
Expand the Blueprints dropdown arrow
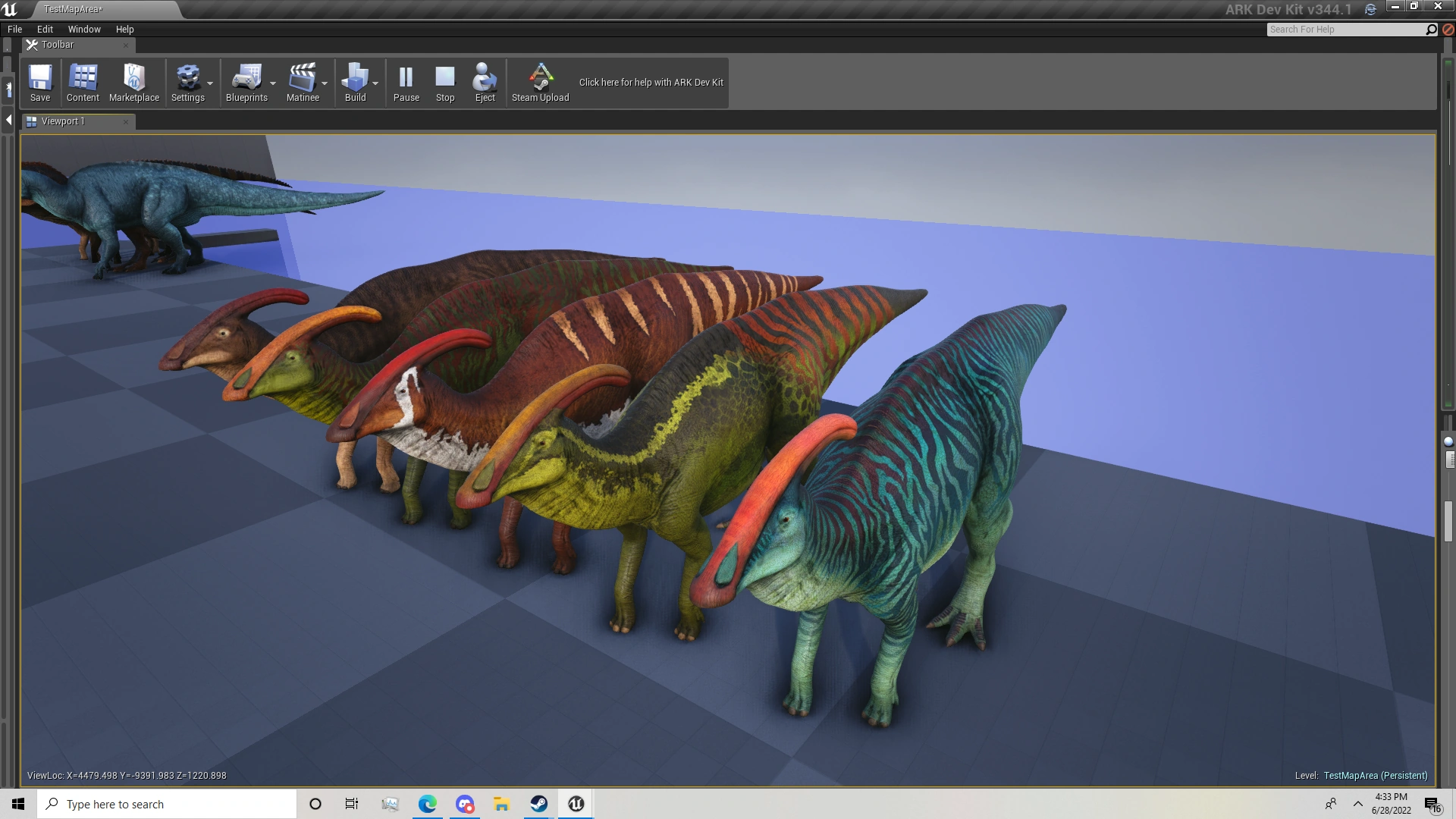(x=273, y=83)
